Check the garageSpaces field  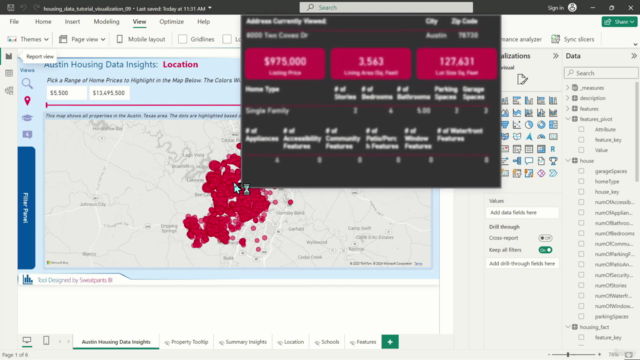coord(581,171)
